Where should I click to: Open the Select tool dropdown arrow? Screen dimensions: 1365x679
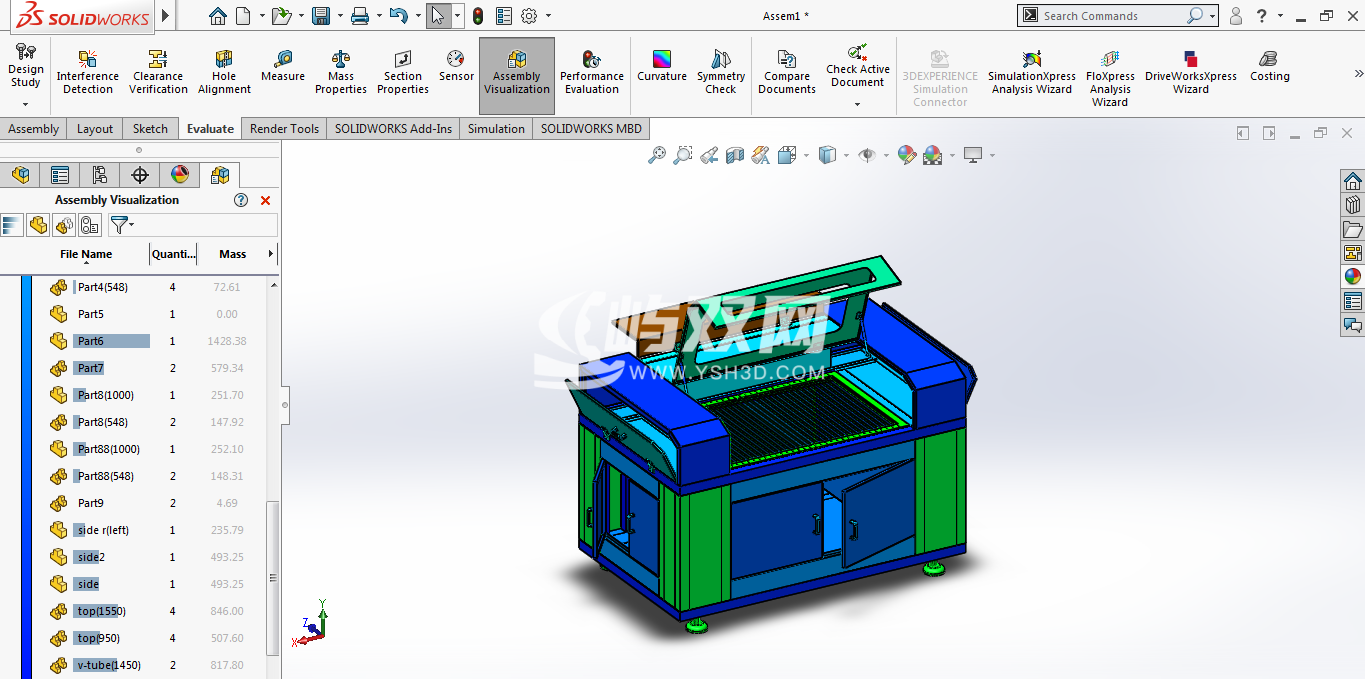pyautogui.click(x=458, y=16)
